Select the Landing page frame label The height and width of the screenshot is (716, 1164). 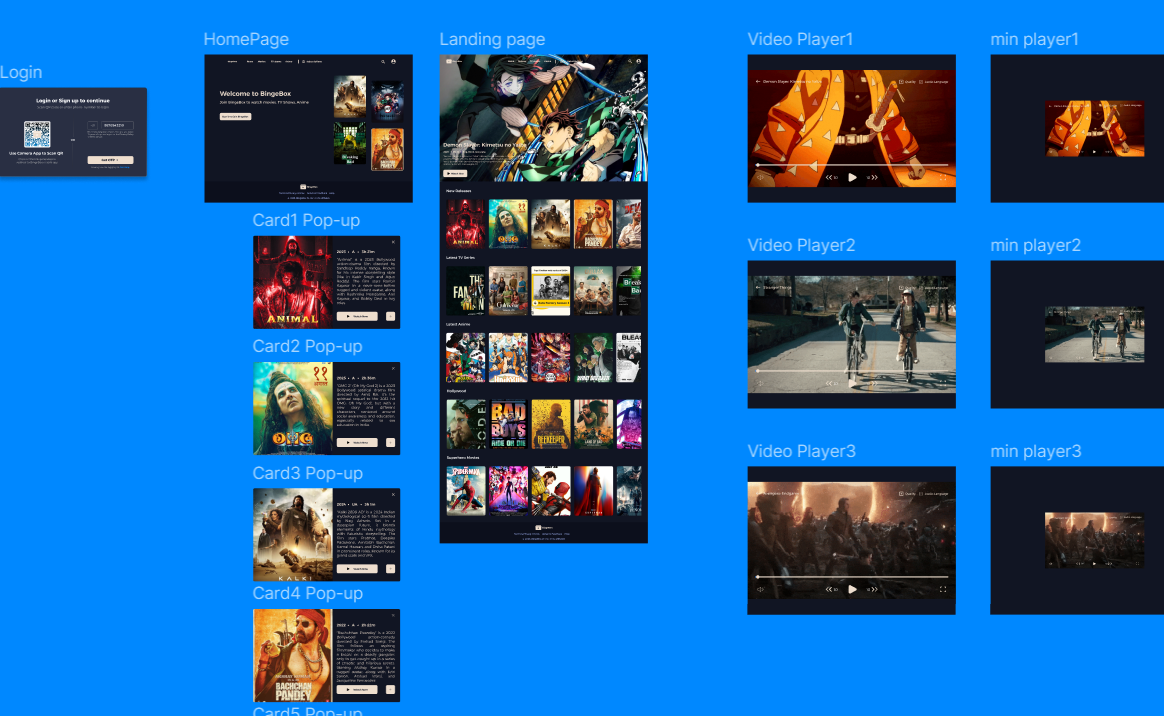492,39
